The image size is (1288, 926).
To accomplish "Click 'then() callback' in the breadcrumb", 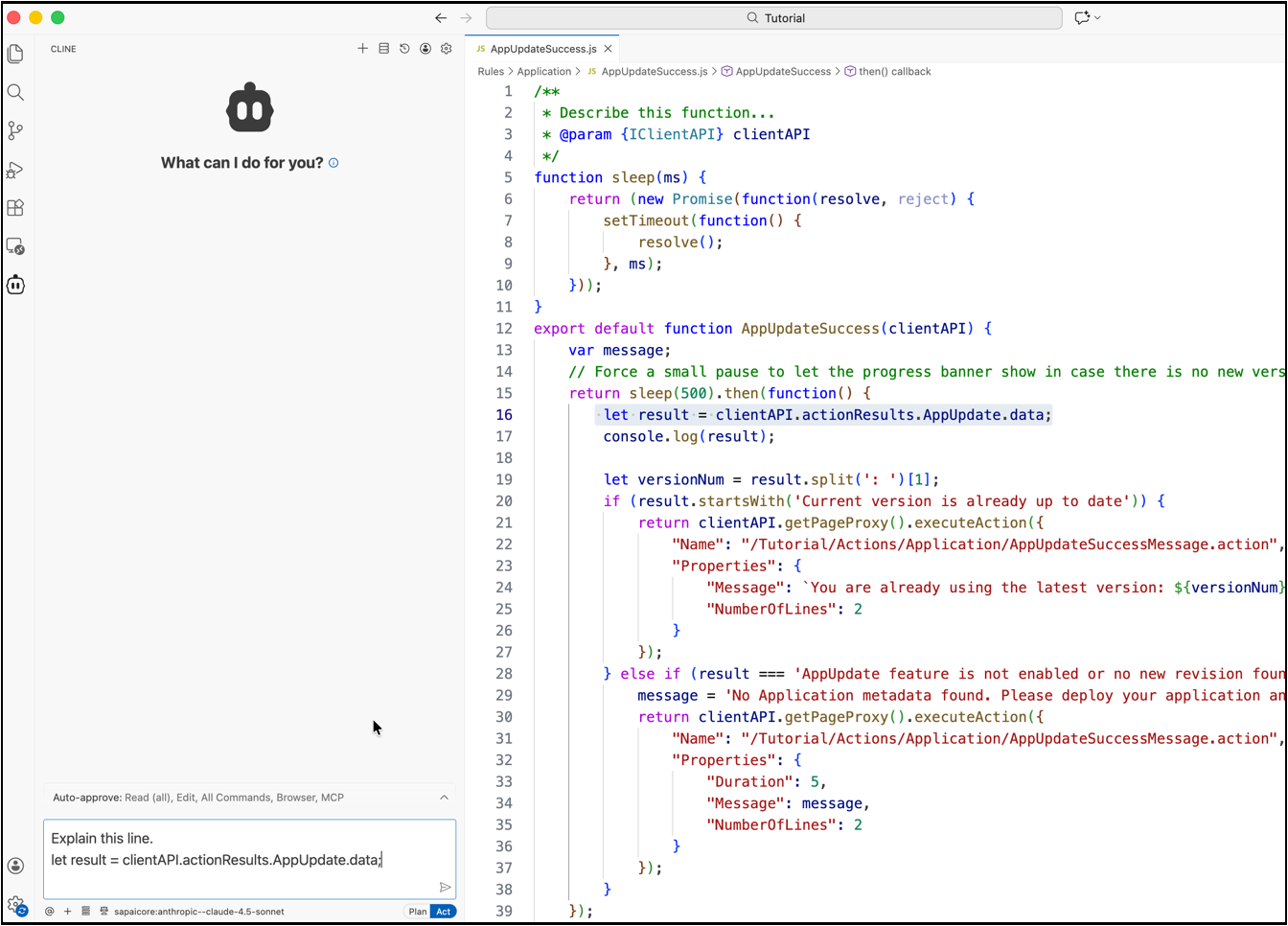I will pyautogui.click(x=894, y=72).
